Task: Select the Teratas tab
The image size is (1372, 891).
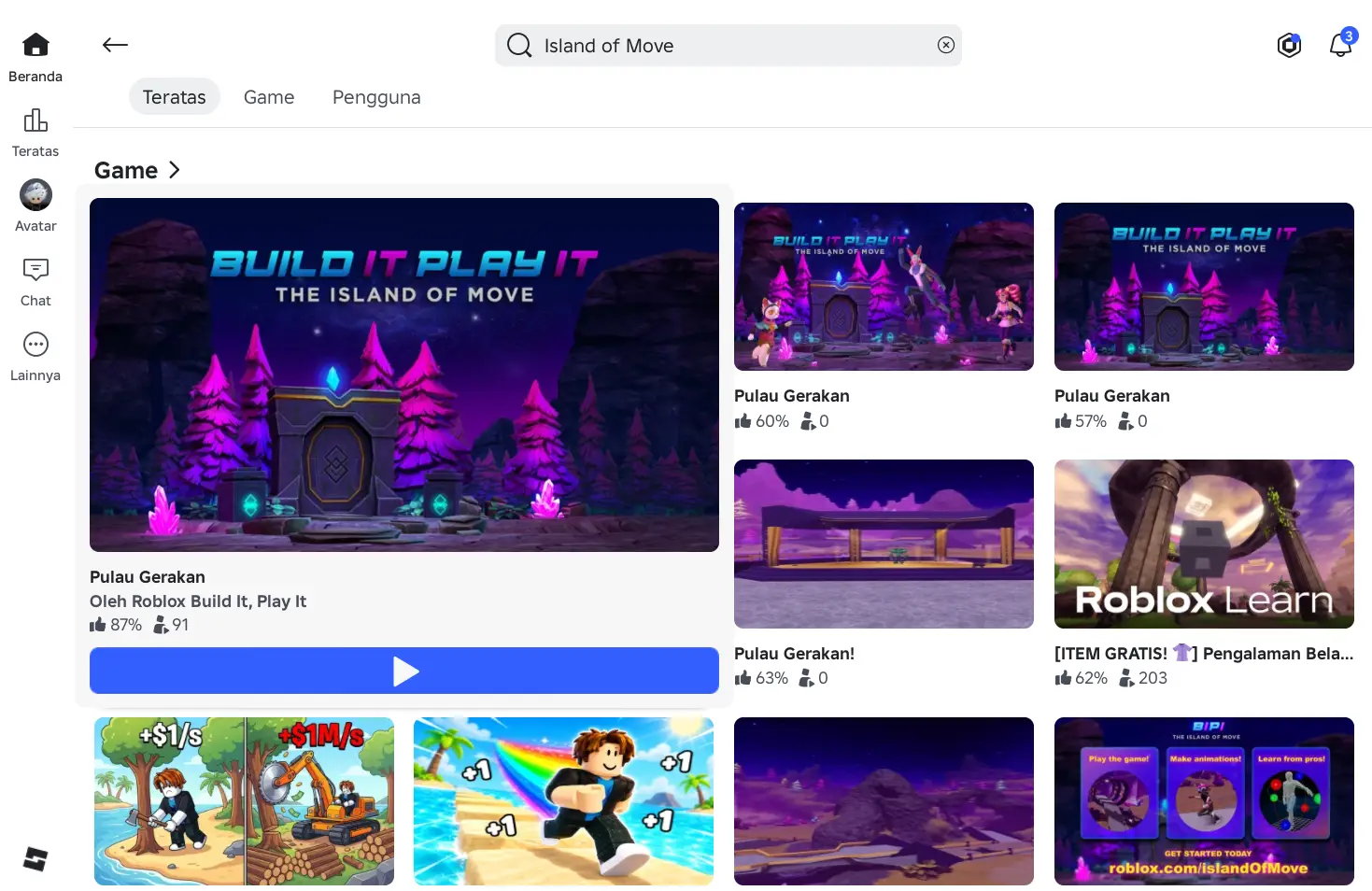Action: 174,97
